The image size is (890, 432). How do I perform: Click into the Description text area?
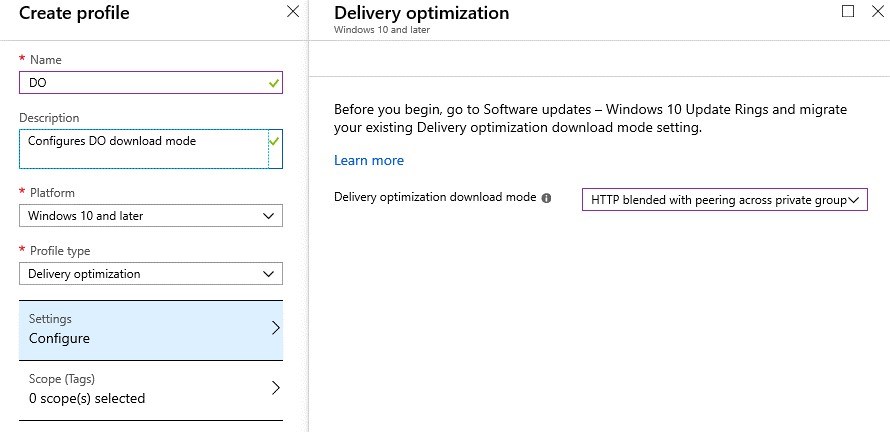click(140, 148)
